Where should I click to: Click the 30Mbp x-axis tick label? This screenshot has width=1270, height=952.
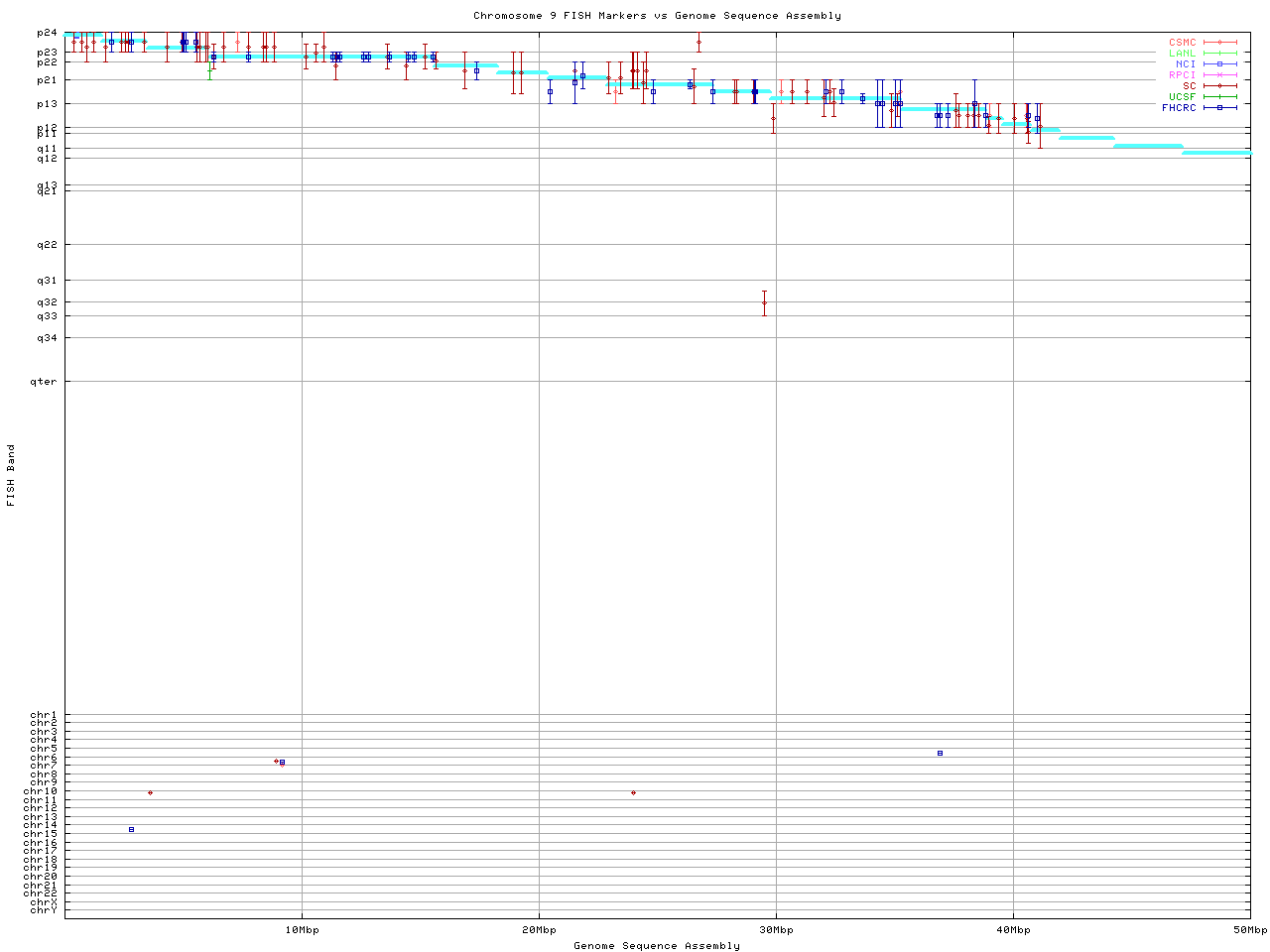click(776, 930)
